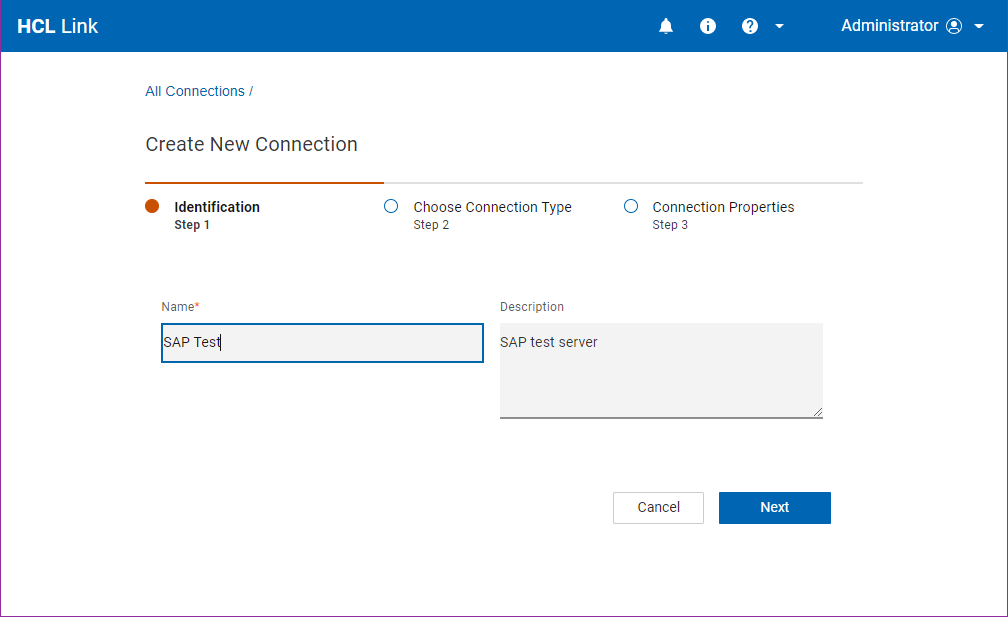
Task: Cancel the new connection creation
Action: pos(658,507)
